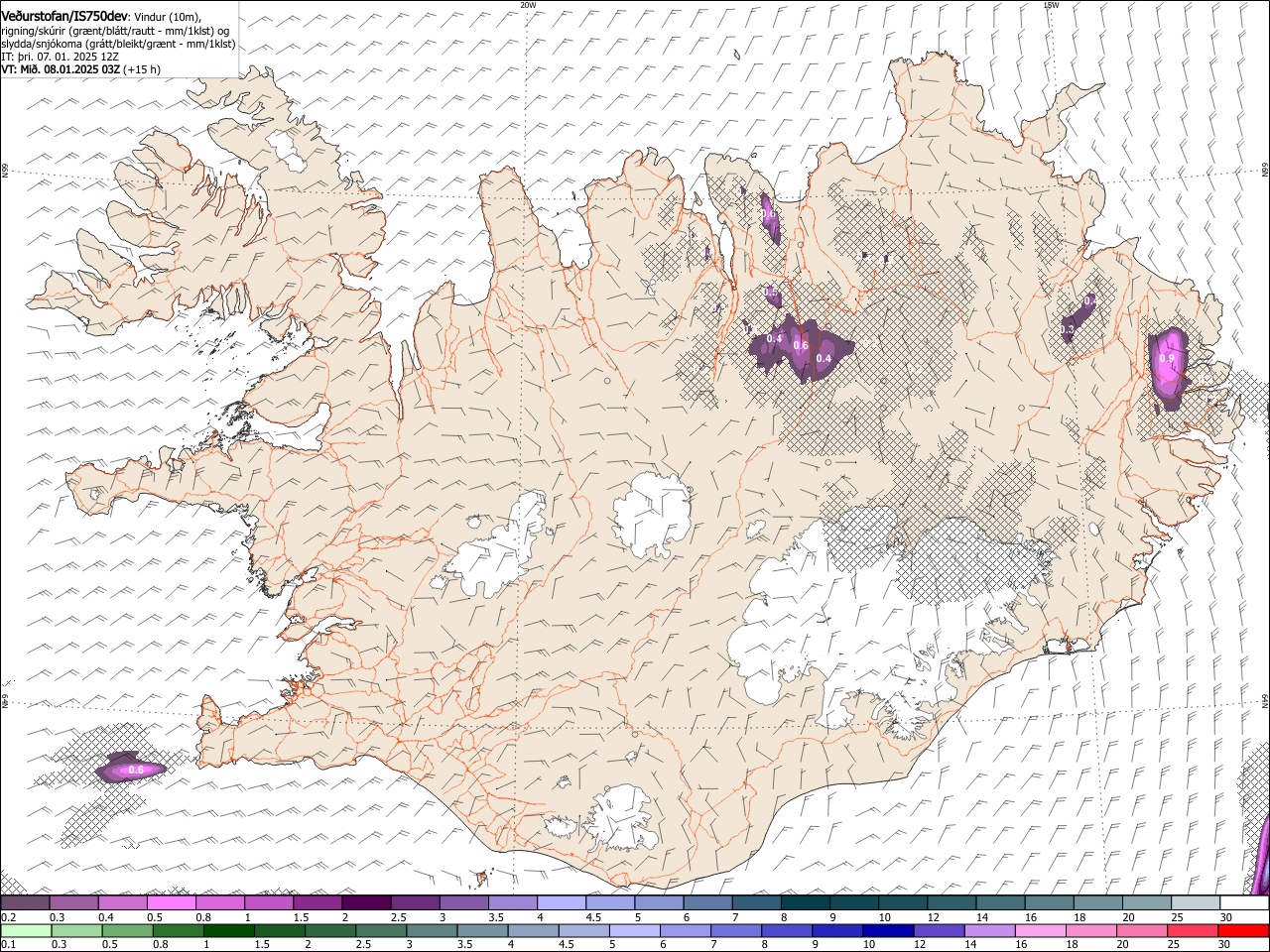
Task: Pick the grey-green swatch labelled 3 in lower legend
Action: [432, 931]
